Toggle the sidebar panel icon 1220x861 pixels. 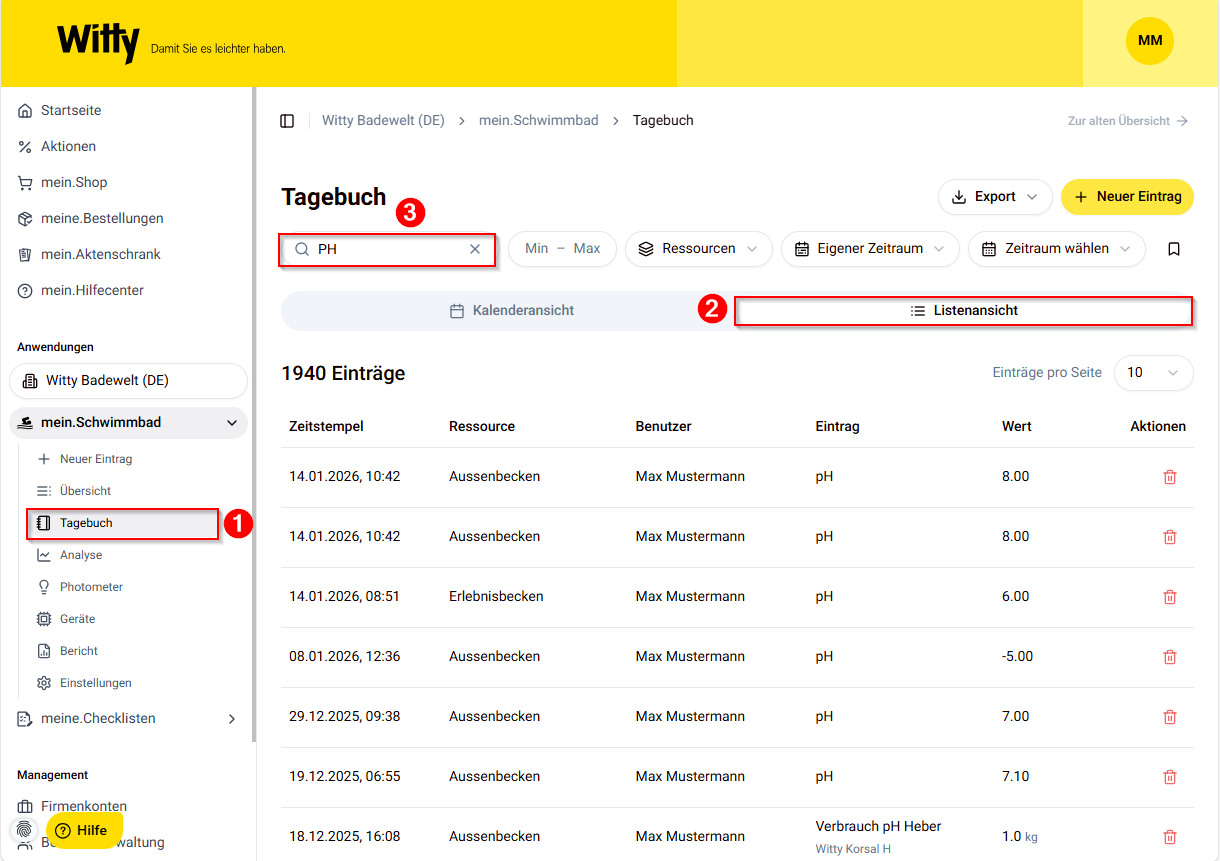point(287,121)
